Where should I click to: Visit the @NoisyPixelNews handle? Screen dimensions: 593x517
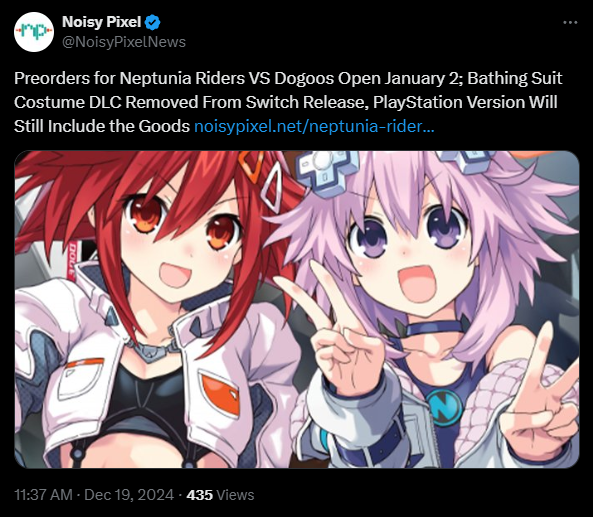pos(124,42)
